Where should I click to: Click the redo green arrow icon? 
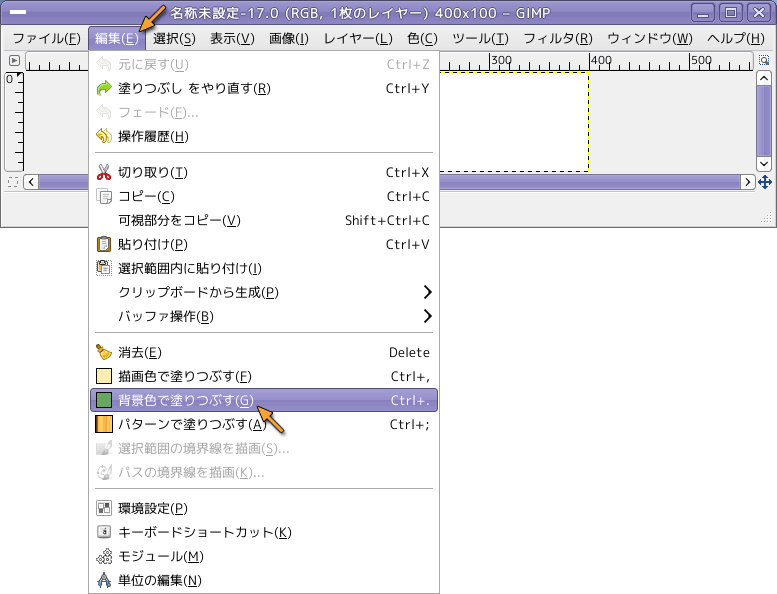(104, 88)
